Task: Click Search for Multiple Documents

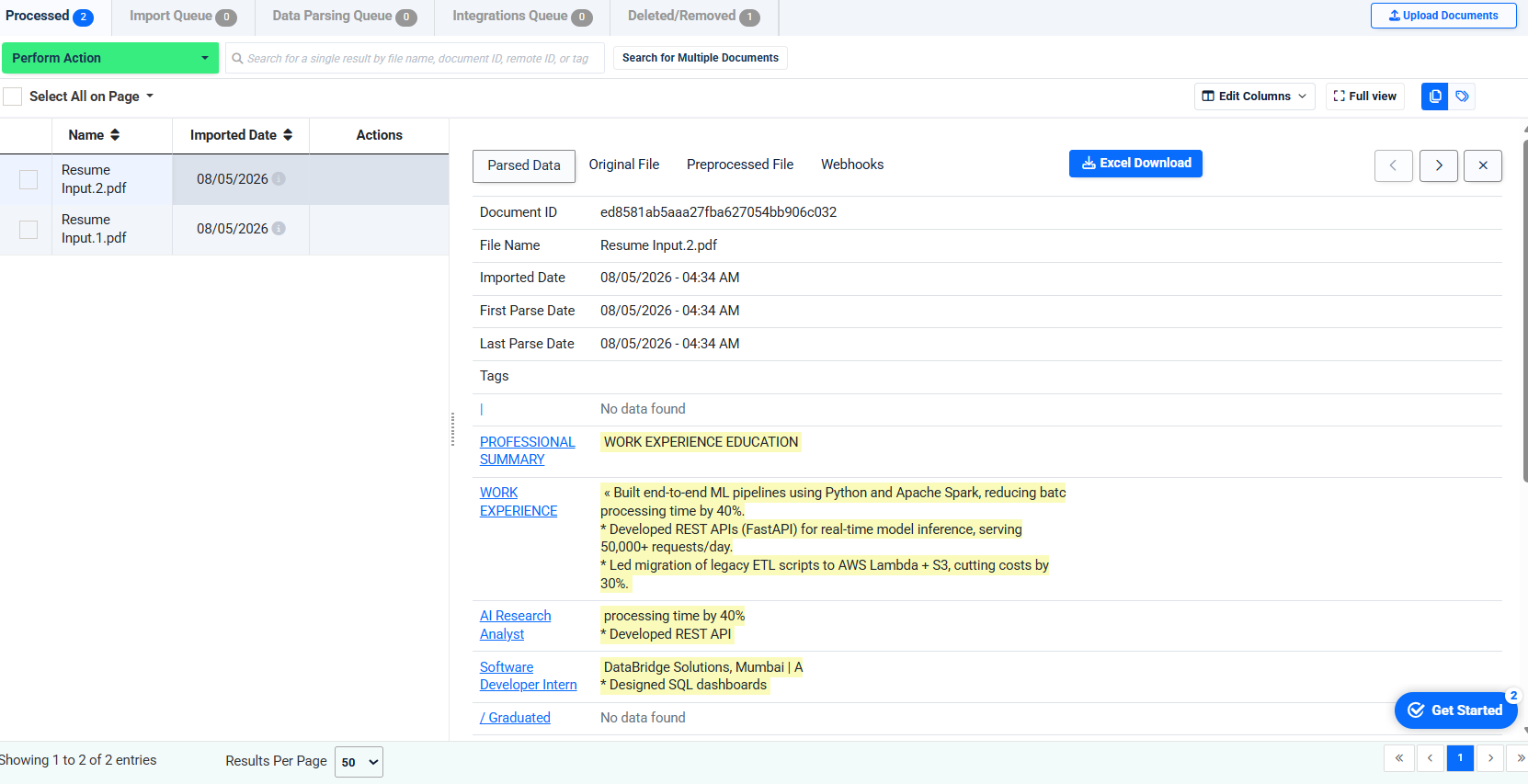Action: [x=701, y=58]
